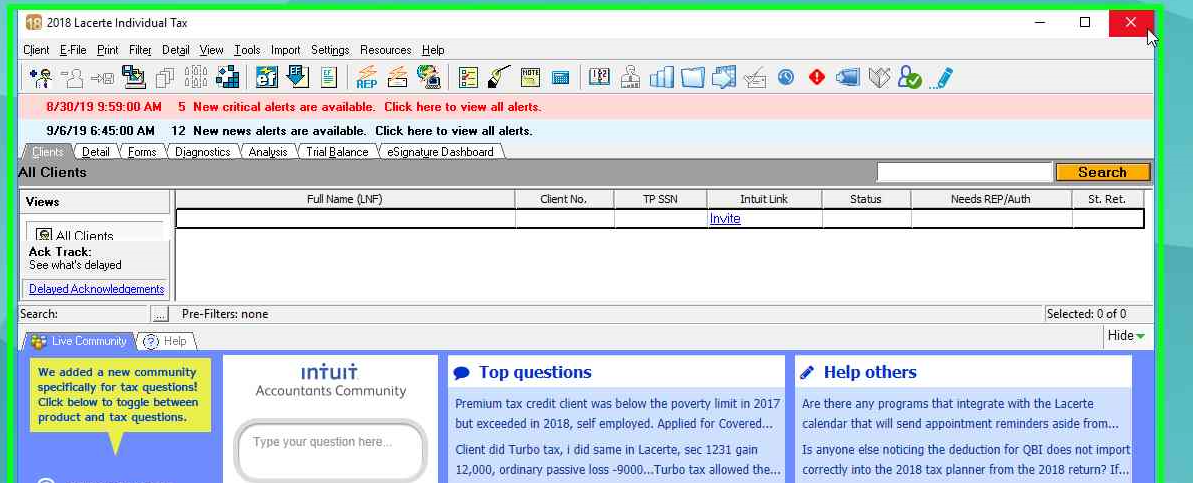Click the ellipsis button next to Search

pos(159,314)
